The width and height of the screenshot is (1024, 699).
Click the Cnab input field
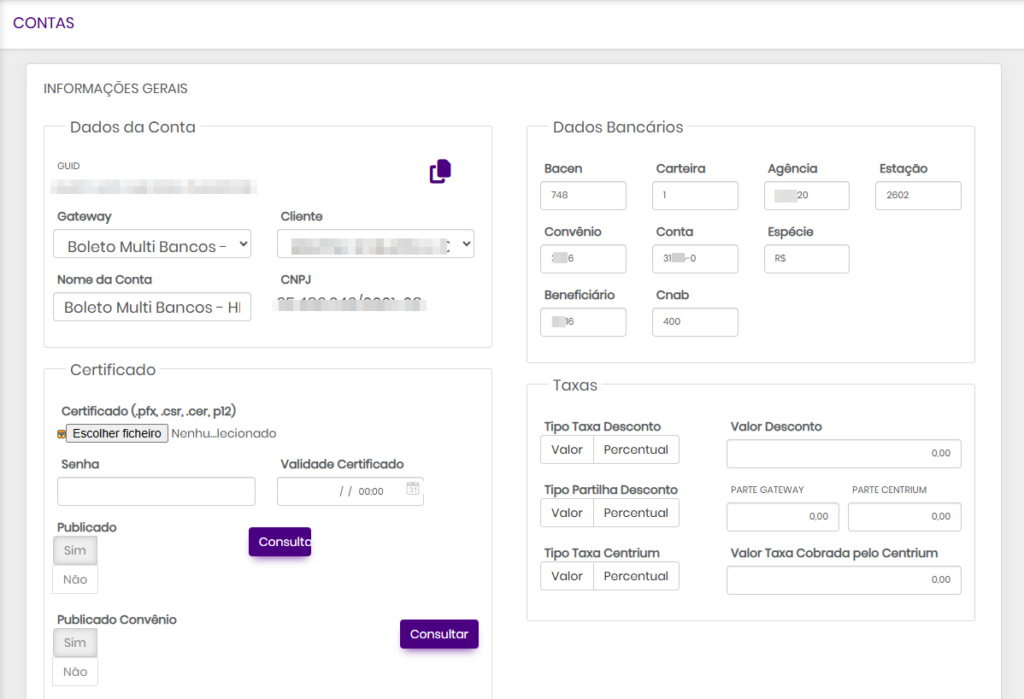click(x=695, y=322)
